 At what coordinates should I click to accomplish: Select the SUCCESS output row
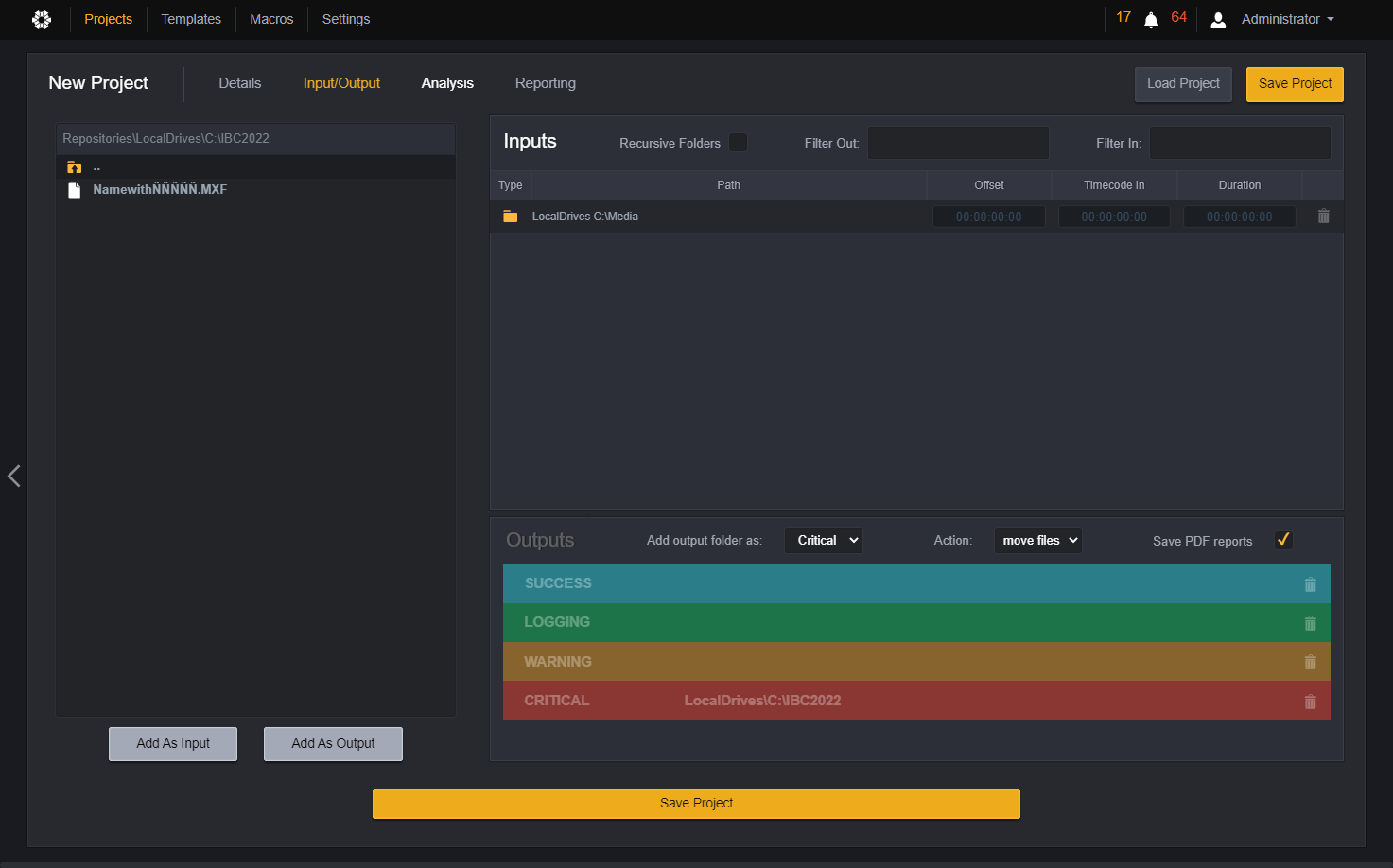[x=916, y=584]
